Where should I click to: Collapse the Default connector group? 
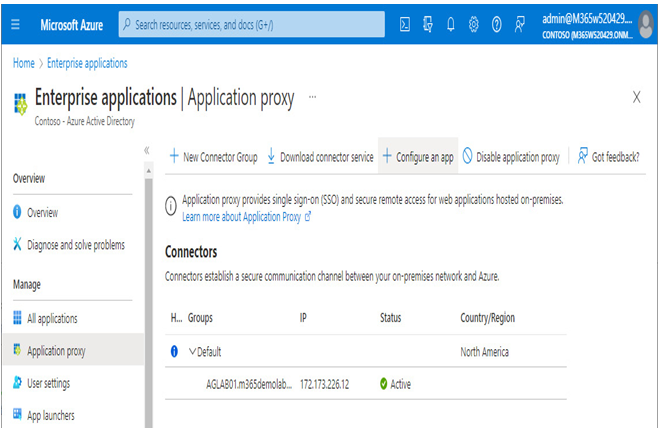coord(193,351)
